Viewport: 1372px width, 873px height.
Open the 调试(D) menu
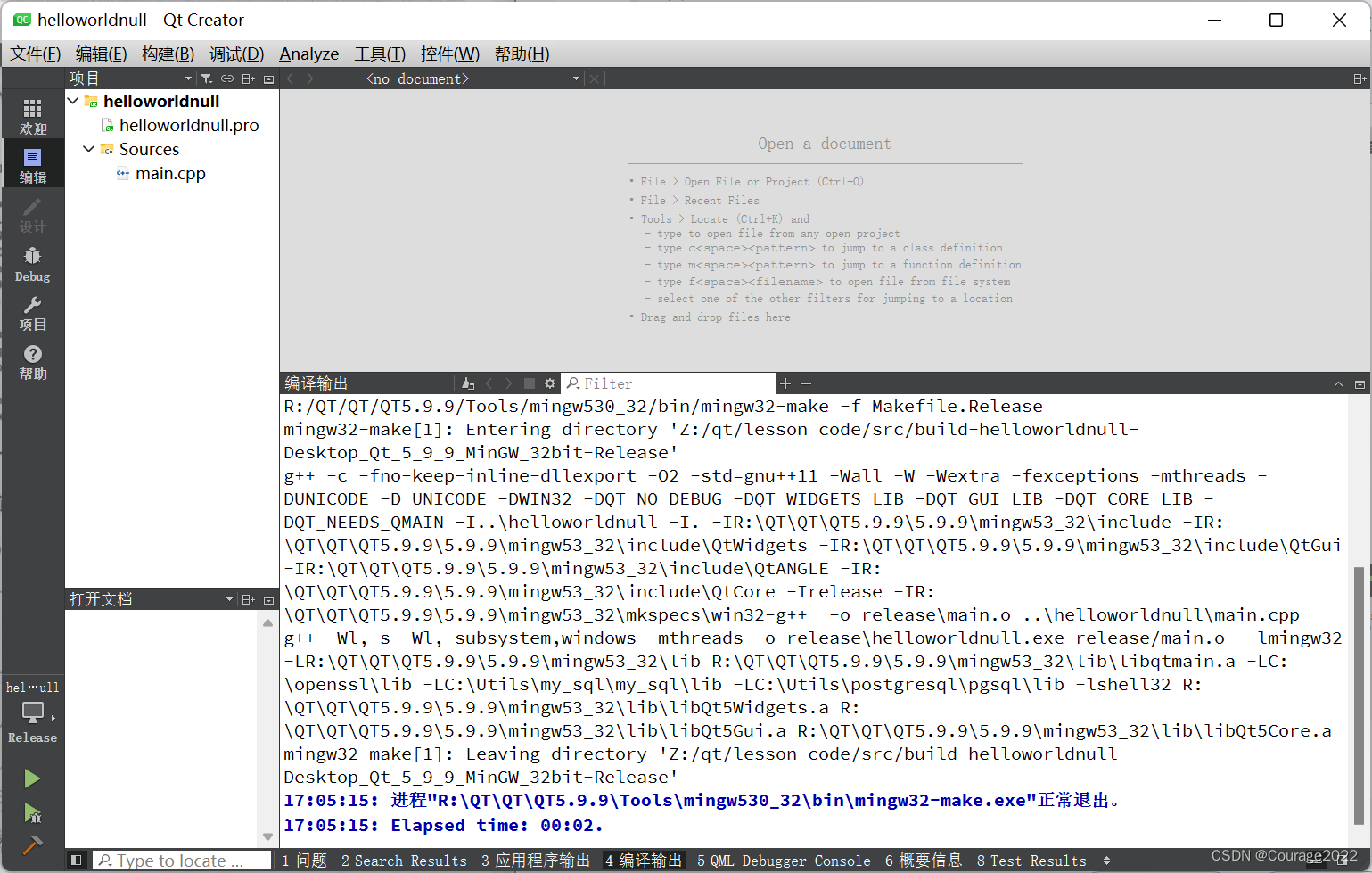[x=236, y=54]
